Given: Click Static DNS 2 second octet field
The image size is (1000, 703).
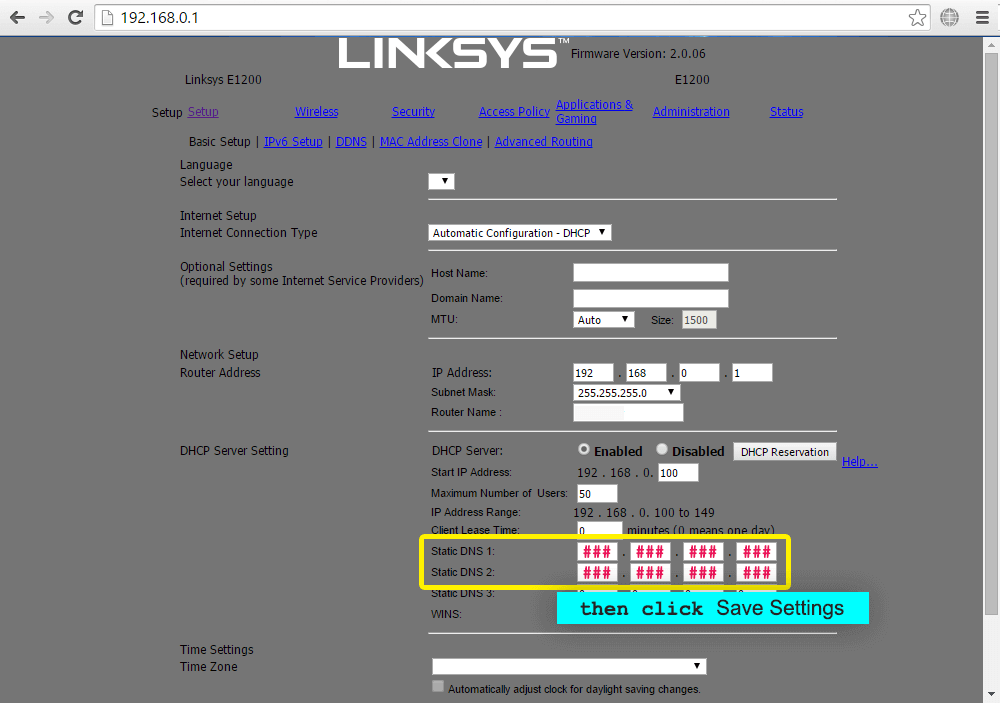Looking at the screenshot, I should point(650,572).
